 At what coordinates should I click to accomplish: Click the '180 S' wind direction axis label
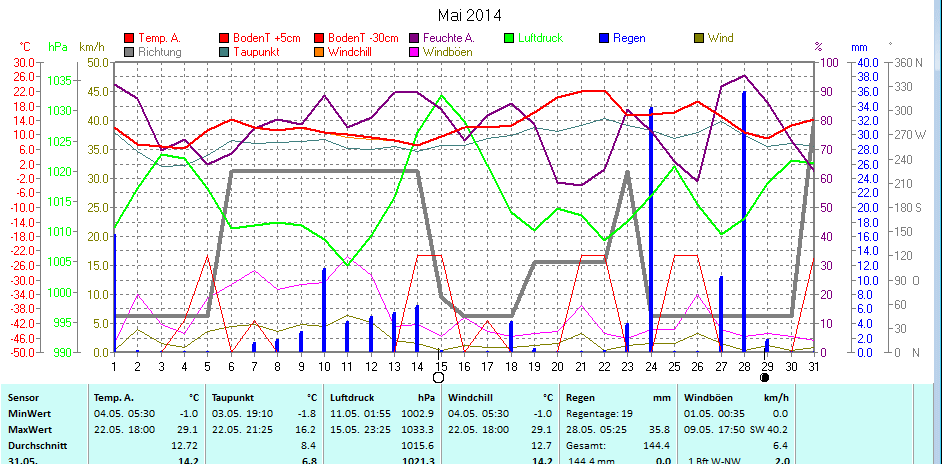(x=908, y=208)
